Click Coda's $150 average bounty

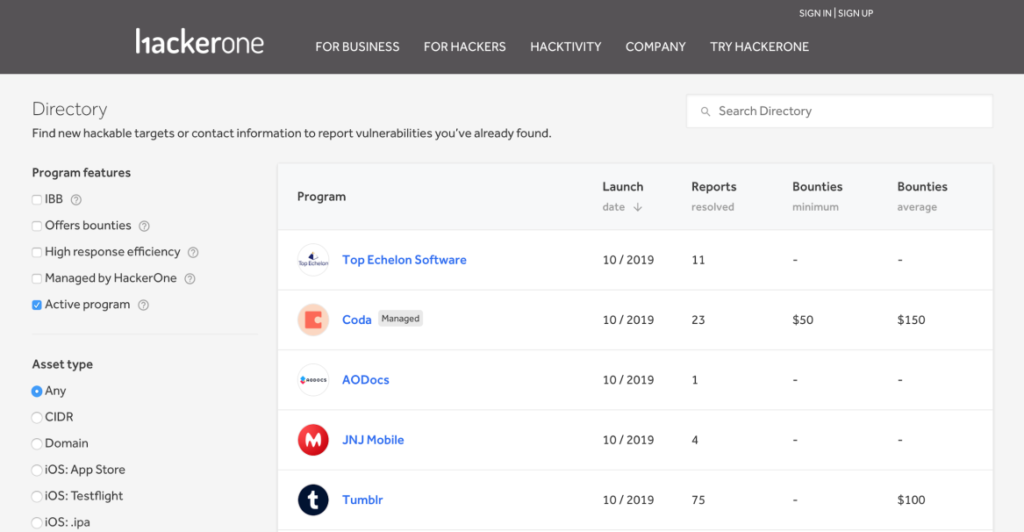pyautogui.click(x=911, y=320)
